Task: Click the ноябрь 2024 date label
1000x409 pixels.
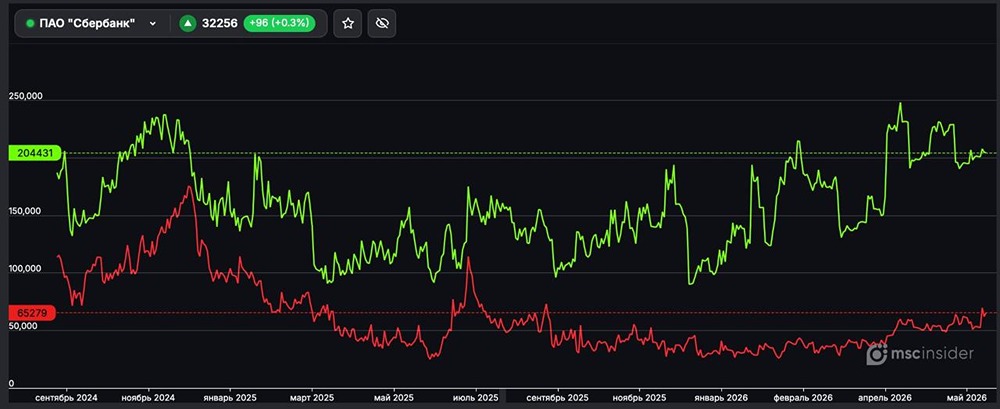Action: click(148, 398)
